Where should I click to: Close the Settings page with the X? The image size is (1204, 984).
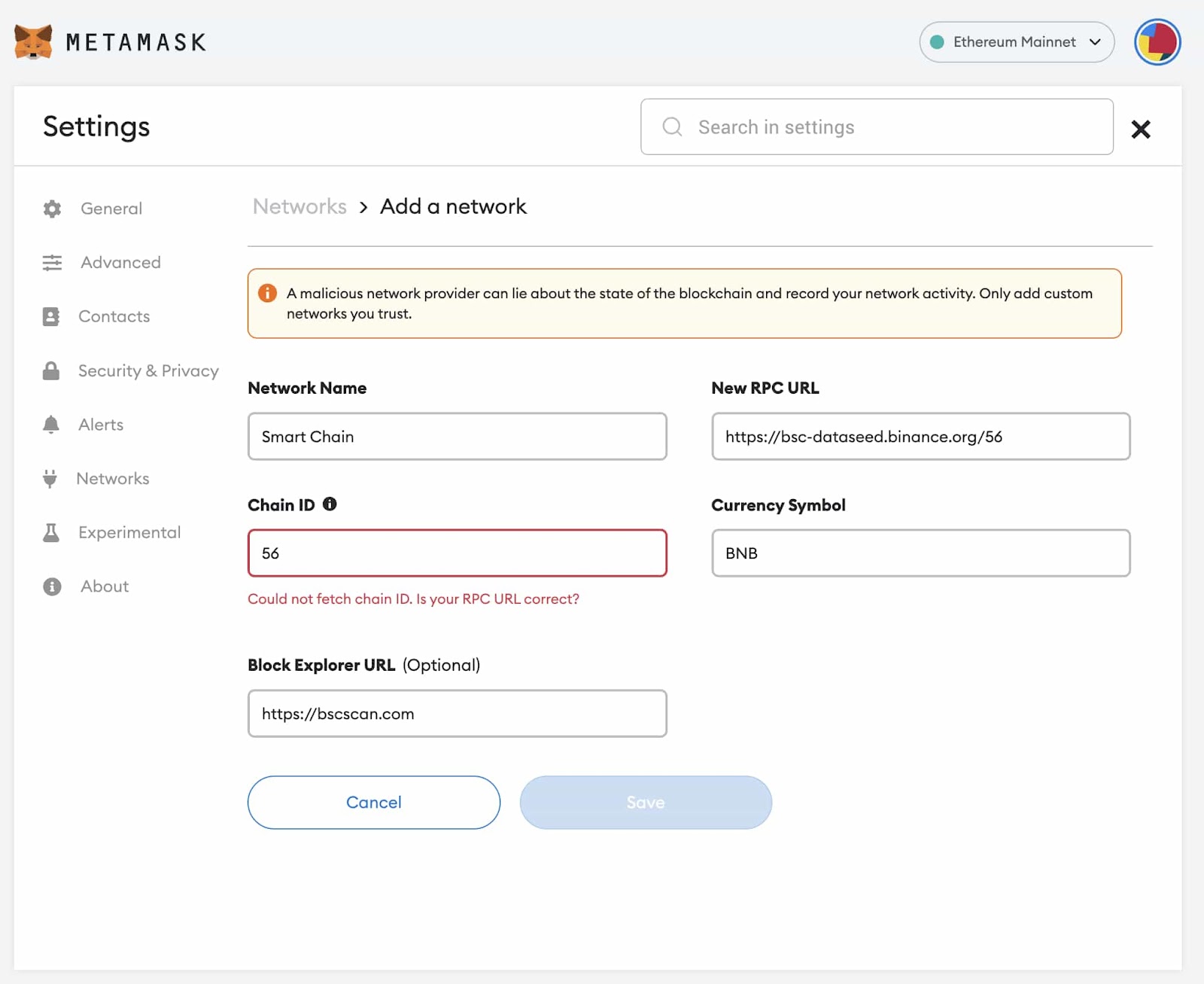[x=1141, y=129]
